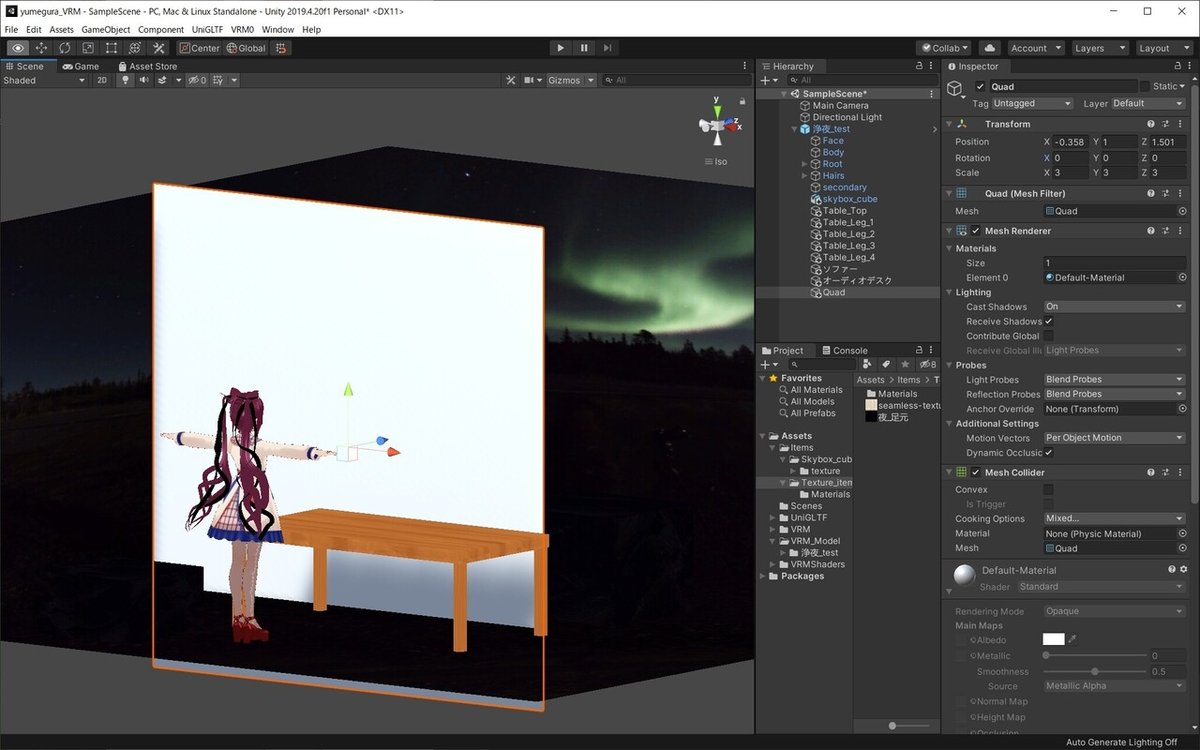Screen dimensions: 1200x750
Task: Open Mesh Renderer three-dot context menu
Action: coord(1181,230)
